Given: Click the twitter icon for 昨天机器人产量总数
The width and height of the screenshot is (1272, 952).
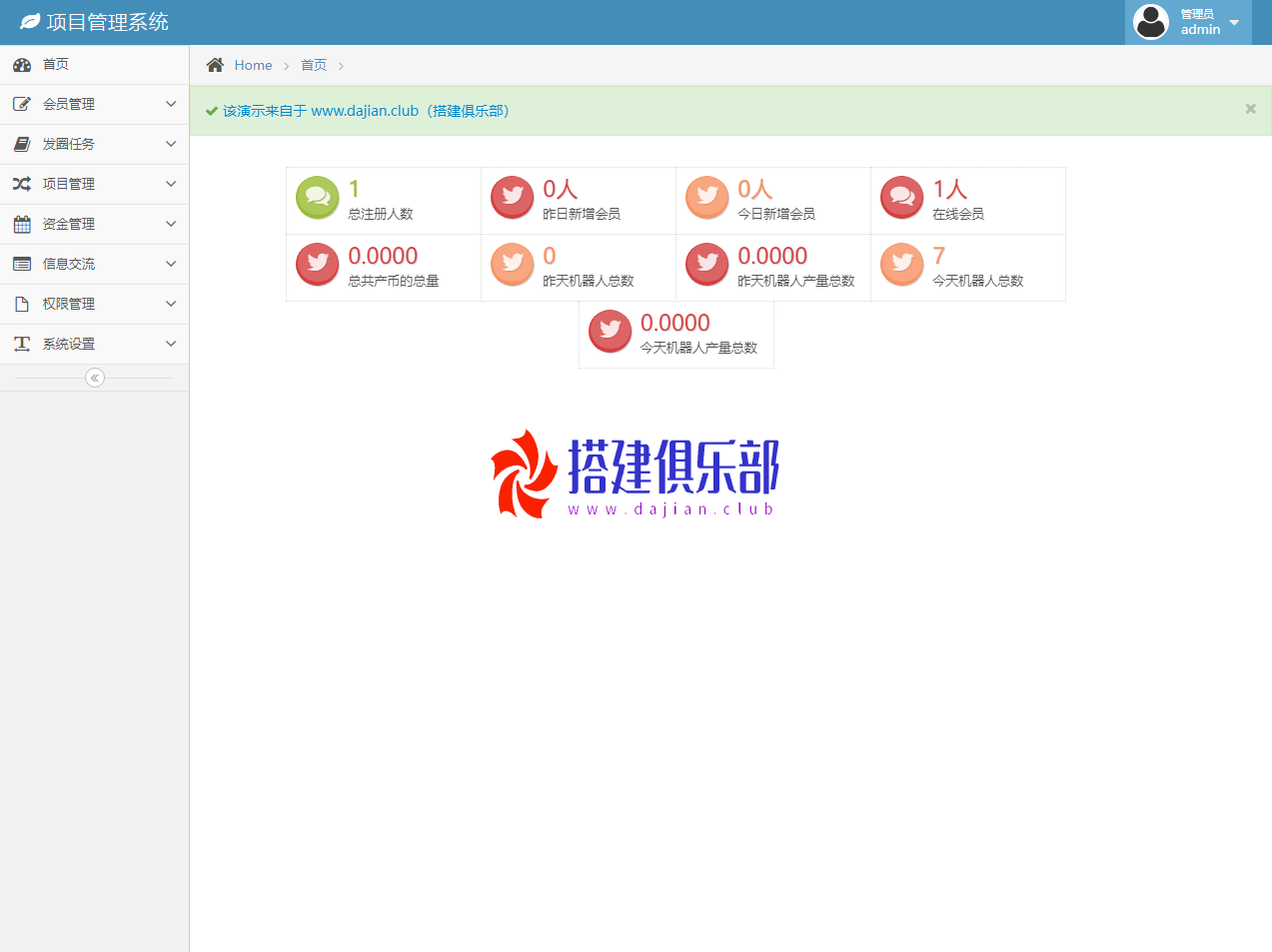Looking at the screenshot, I should click(x=707, y=265).
